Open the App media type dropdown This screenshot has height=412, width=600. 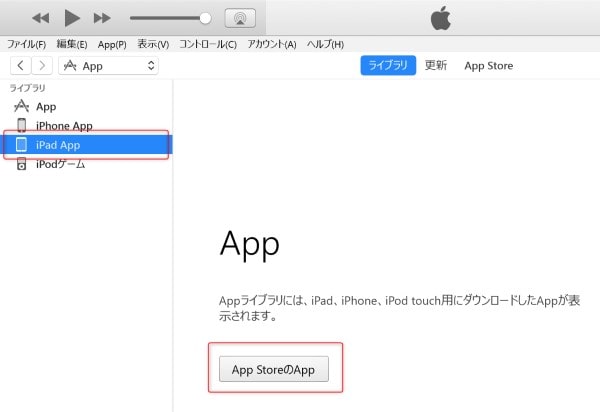(x=108, y=66)
